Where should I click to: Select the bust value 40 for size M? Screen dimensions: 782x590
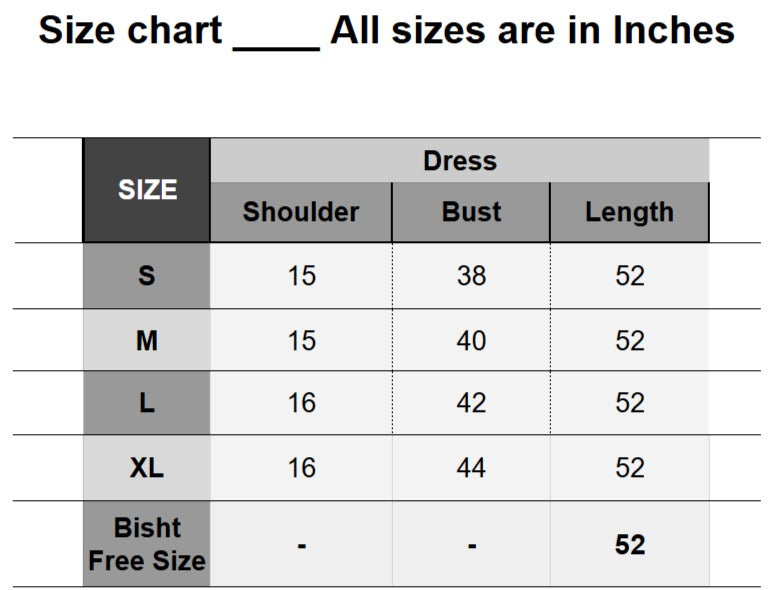471,340
